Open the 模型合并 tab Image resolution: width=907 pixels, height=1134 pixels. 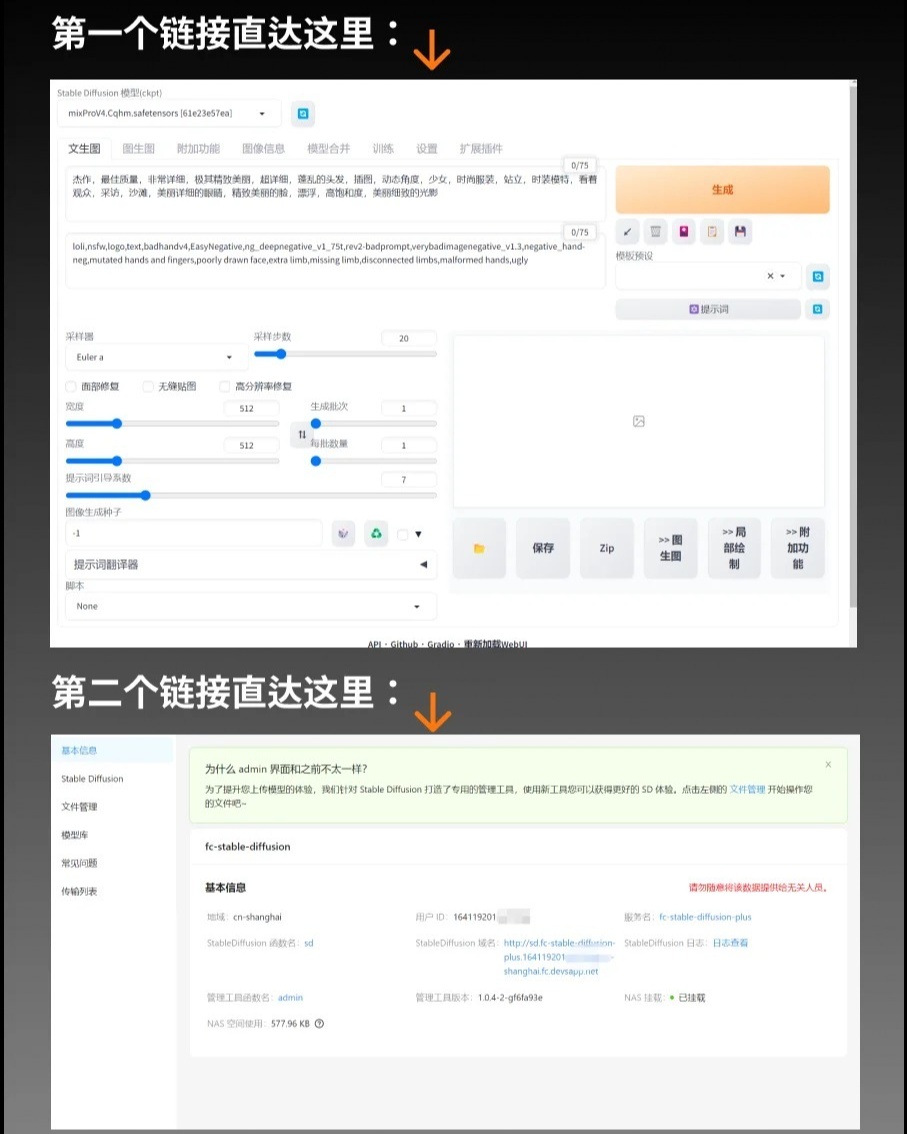point(328,148)
